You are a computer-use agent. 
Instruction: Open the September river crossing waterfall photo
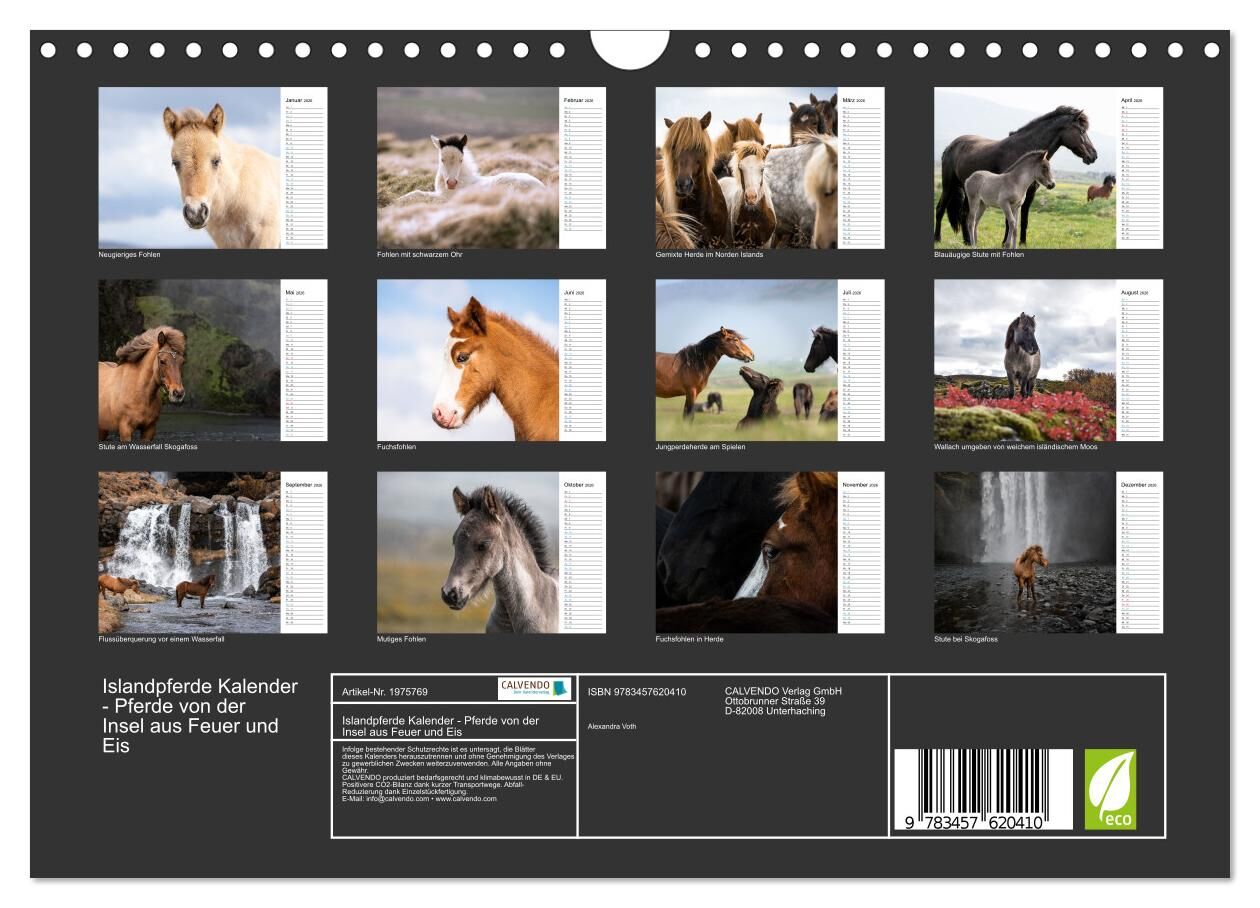pos(189,552)
